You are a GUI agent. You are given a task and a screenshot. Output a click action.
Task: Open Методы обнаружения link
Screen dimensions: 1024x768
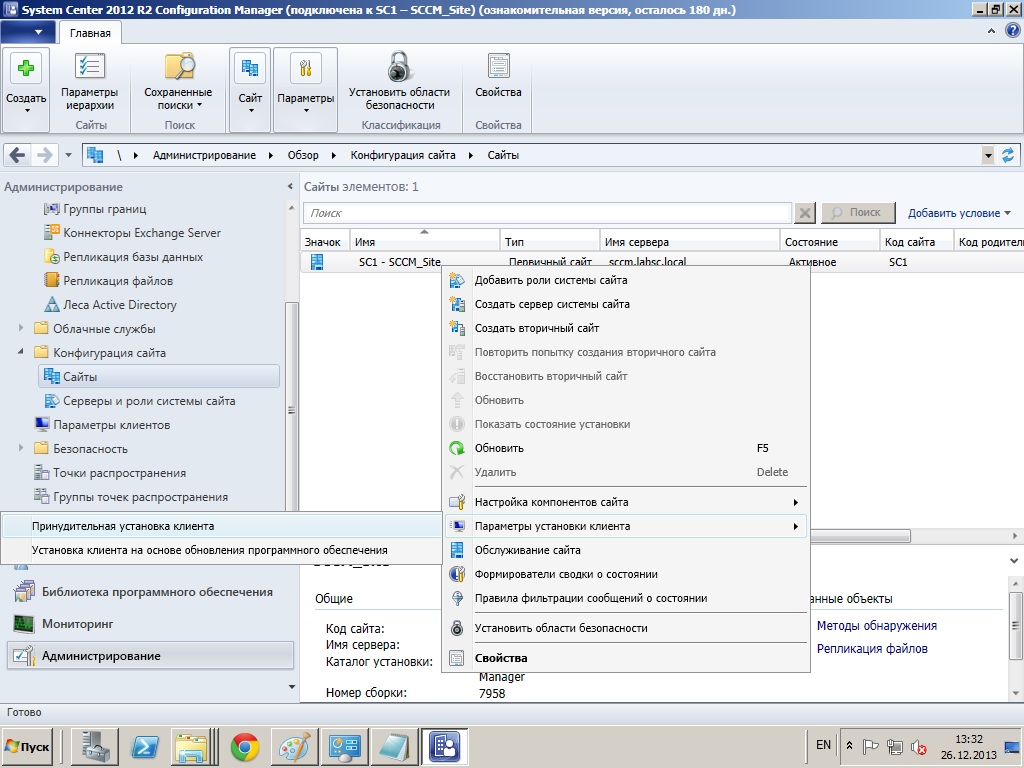click(x=876, y=626)
